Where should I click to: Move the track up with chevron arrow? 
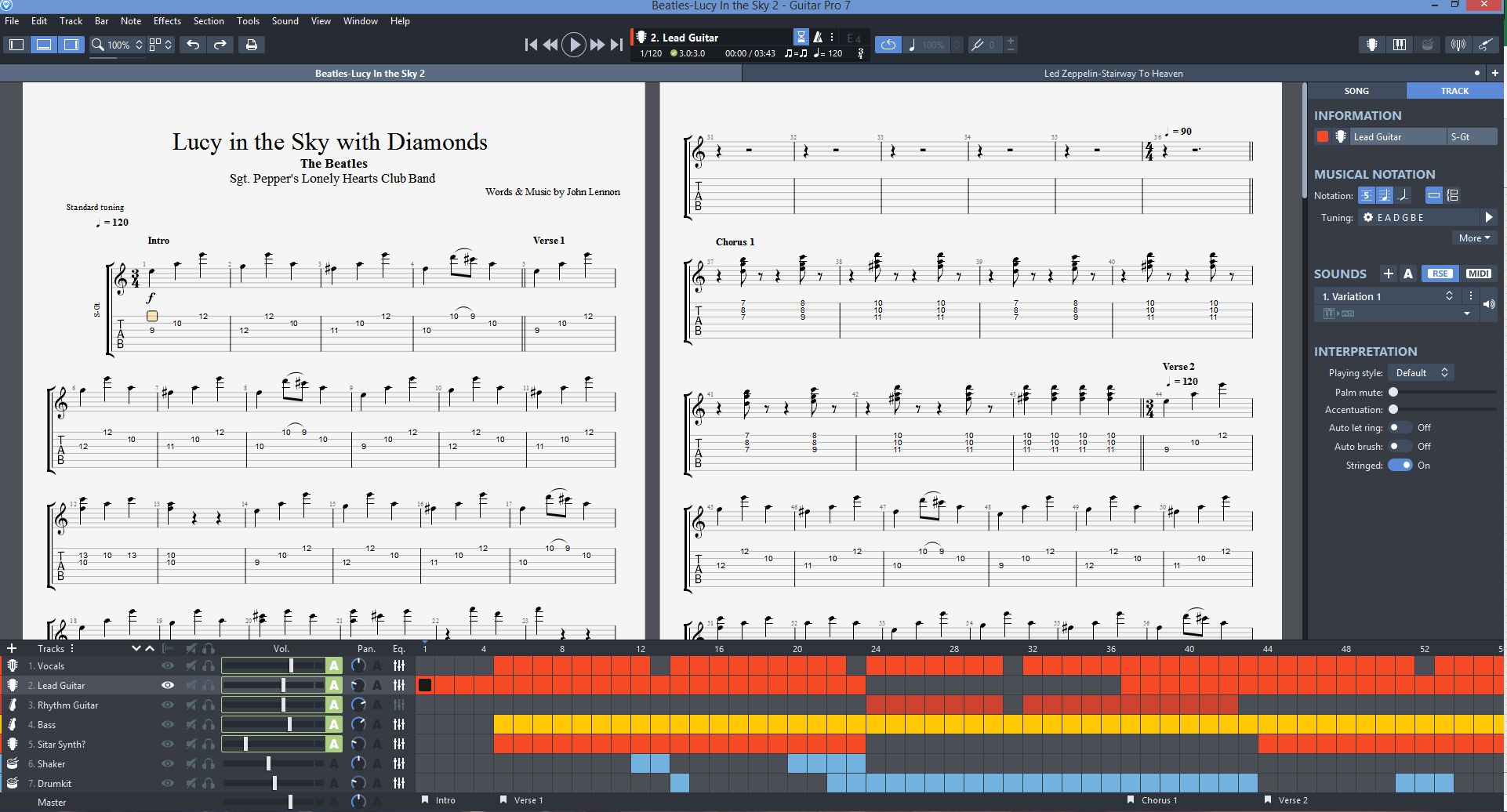150,648
